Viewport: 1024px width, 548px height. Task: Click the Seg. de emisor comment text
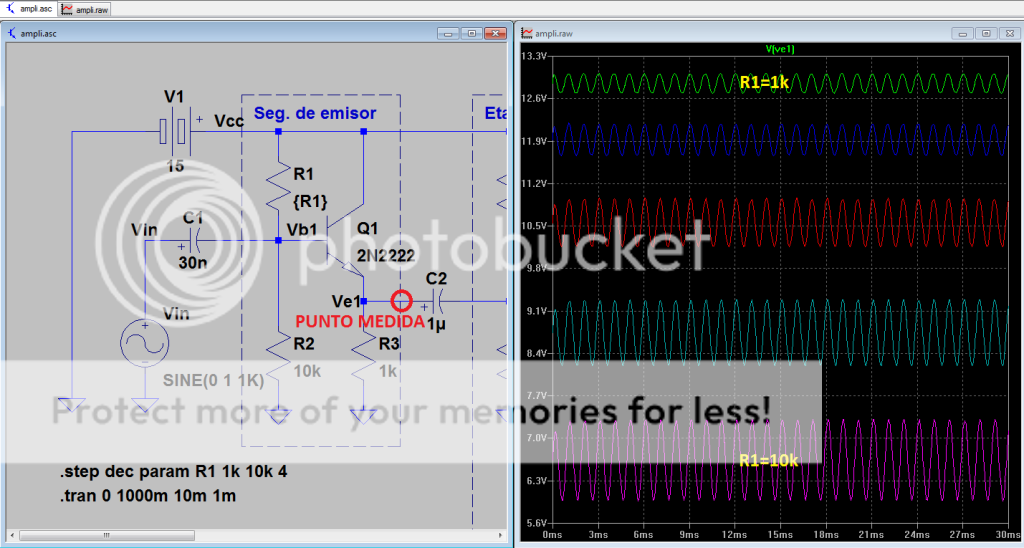tap(315, 113)
